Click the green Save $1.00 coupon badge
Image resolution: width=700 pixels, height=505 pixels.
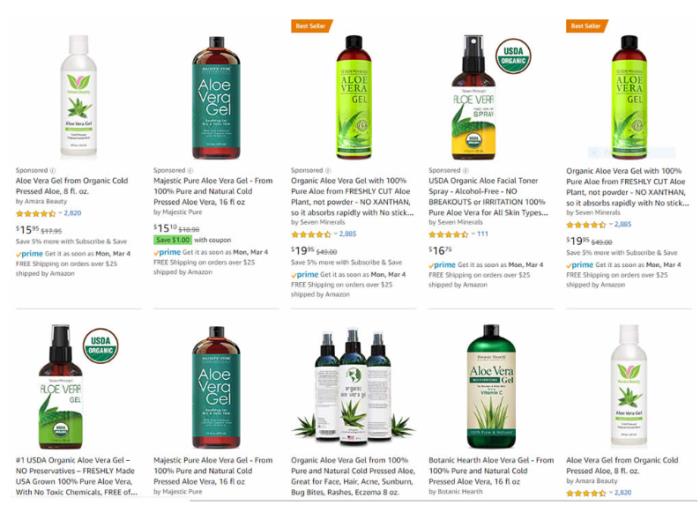[x=173, y=240]
